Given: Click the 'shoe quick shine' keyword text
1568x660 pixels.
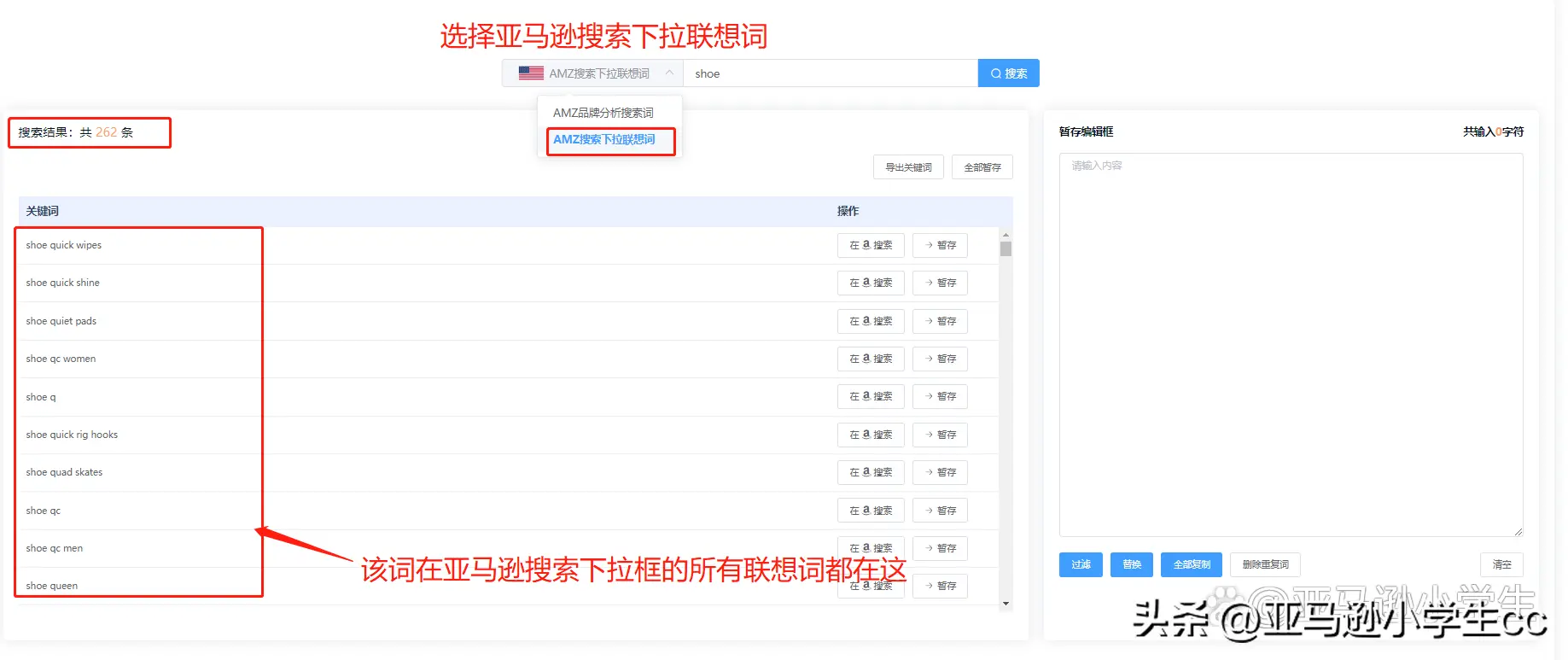Looking at the screenshot, I should pyautogui.click(x=63, y=283).
